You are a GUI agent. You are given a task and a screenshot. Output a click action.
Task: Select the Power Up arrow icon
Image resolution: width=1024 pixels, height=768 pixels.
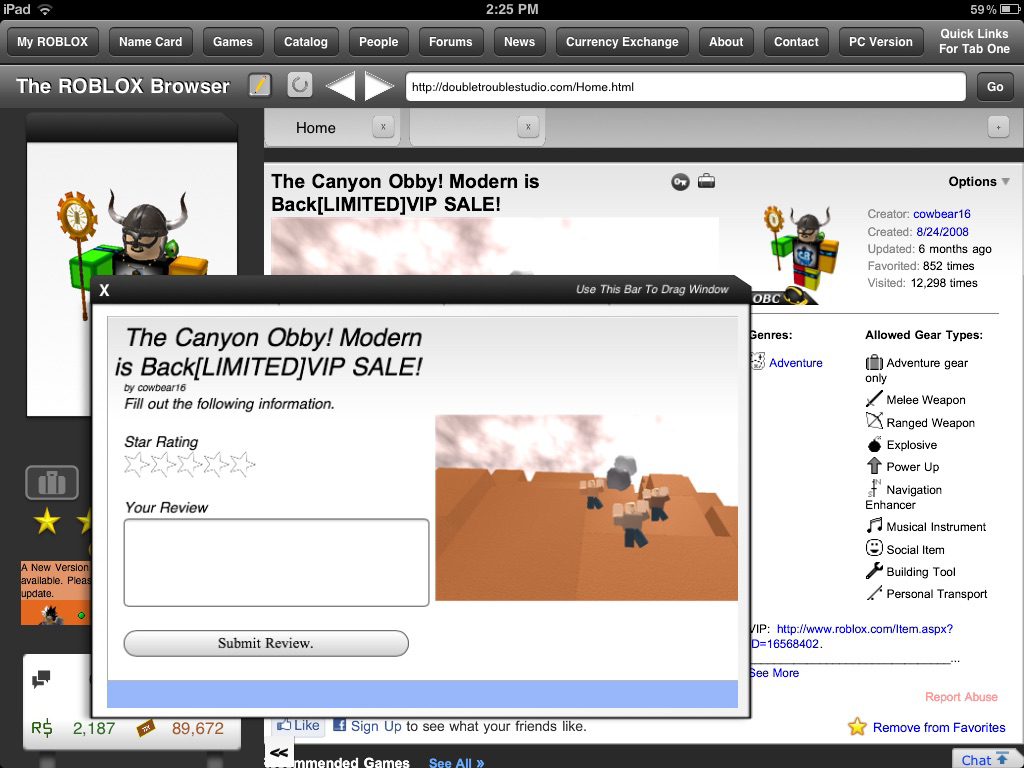874,466
